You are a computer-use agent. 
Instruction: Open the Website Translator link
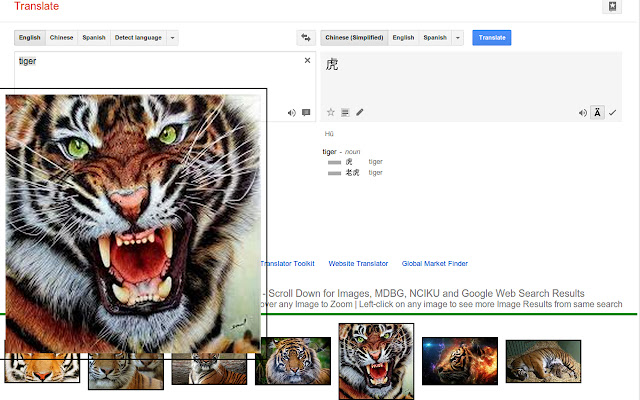tap(358, 264)
